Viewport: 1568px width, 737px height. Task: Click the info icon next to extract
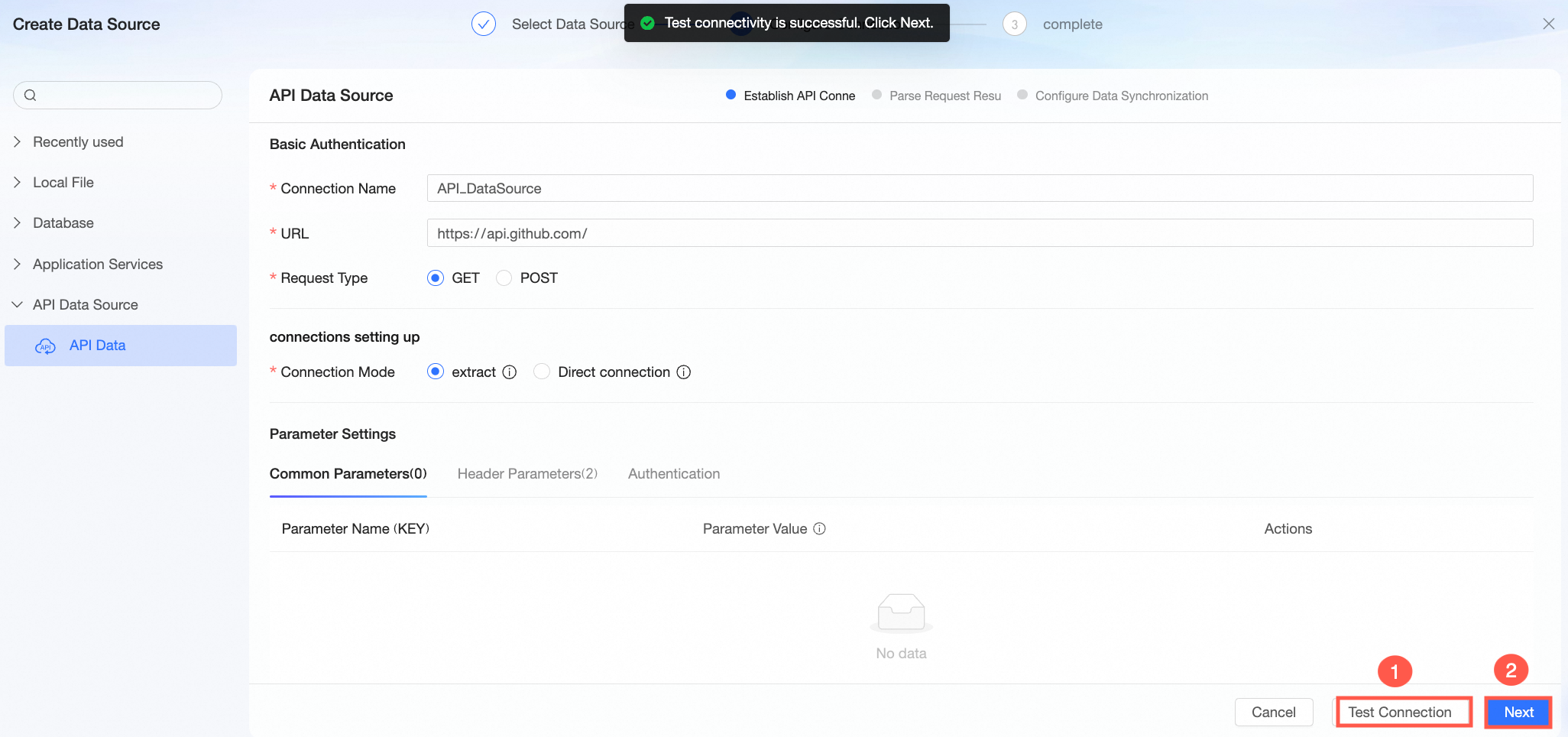(x=510, y=372)
